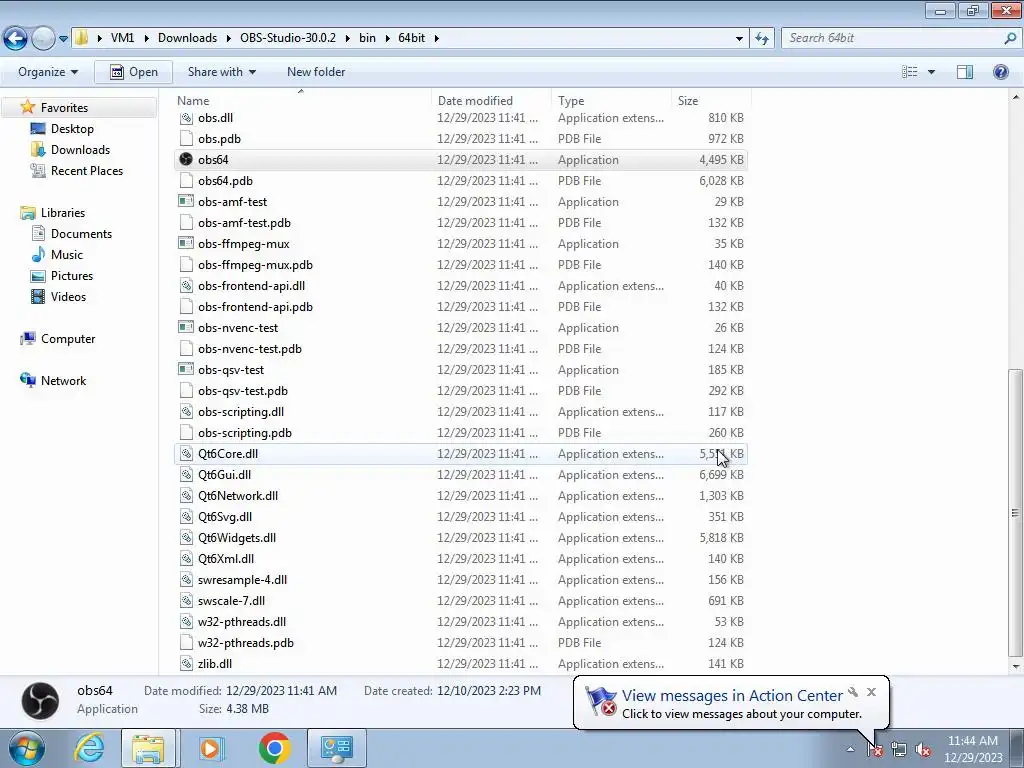The image size is (1024, 768).
Task: Select zlib.dll file icon
Action: click(x=186, y=664)
